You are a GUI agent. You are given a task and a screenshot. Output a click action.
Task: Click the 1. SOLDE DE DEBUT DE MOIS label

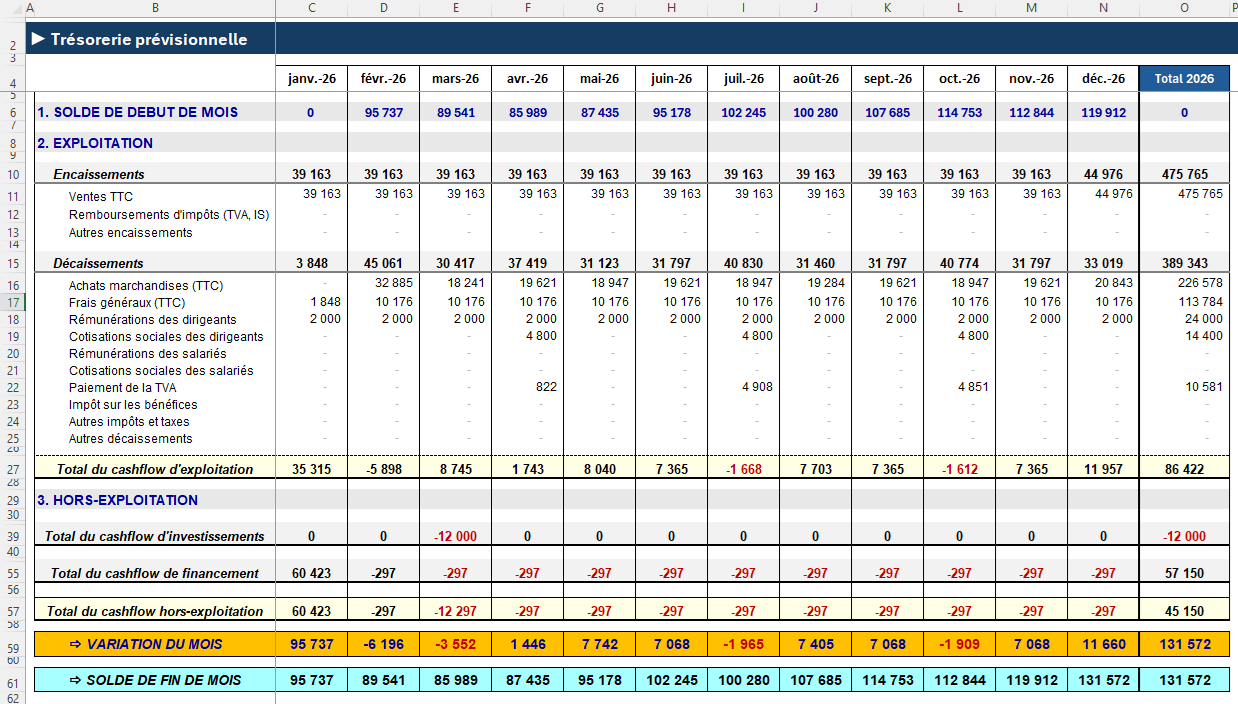pyautogui.click(x=138, y=112)
